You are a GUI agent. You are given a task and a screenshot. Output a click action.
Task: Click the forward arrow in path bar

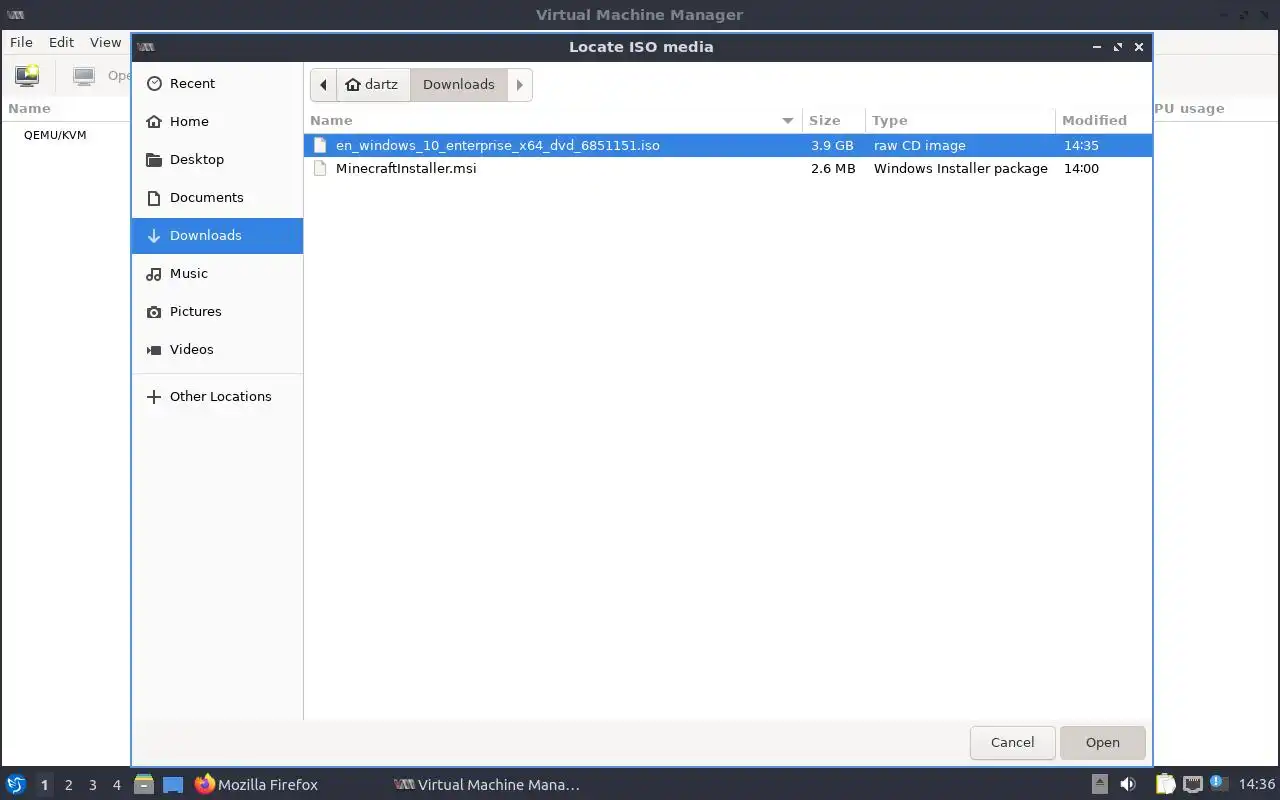click(x=519, y=85)
